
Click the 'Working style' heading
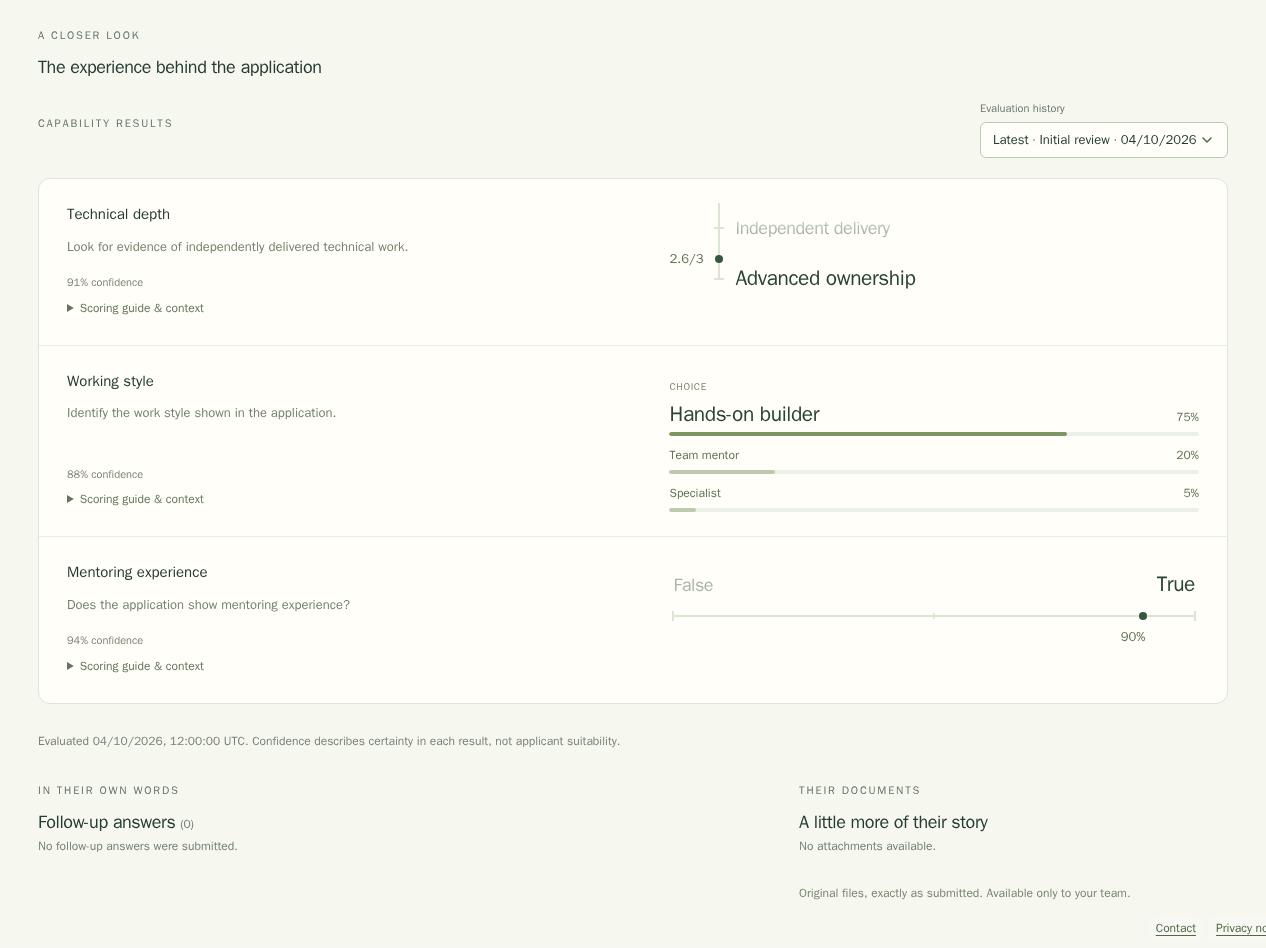110,381
